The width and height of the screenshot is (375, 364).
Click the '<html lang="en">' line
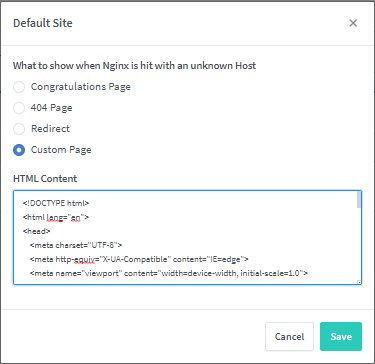(x=56, y=217)
